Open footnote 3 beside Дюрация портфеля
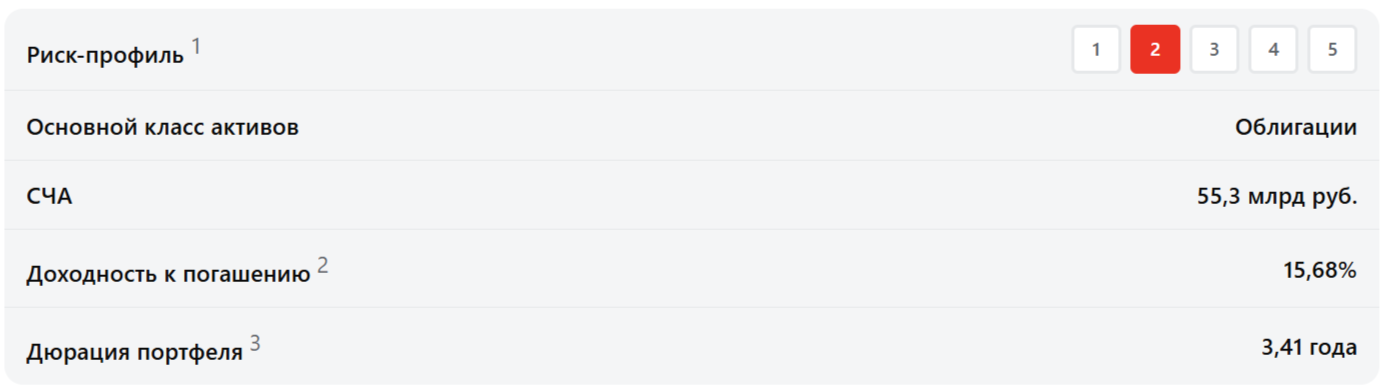The image size is (1389, 391). click(x=255, y=343)
